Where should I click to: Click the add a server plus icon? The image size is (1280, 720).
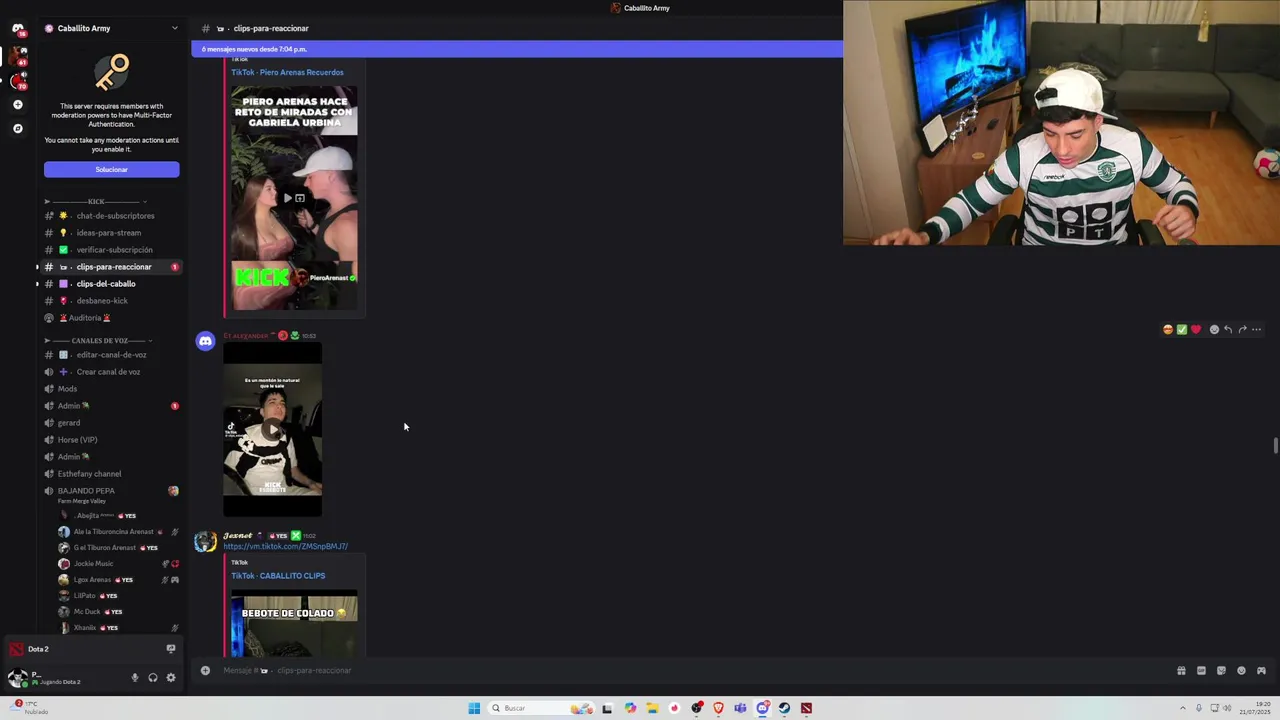pos(17,104)
